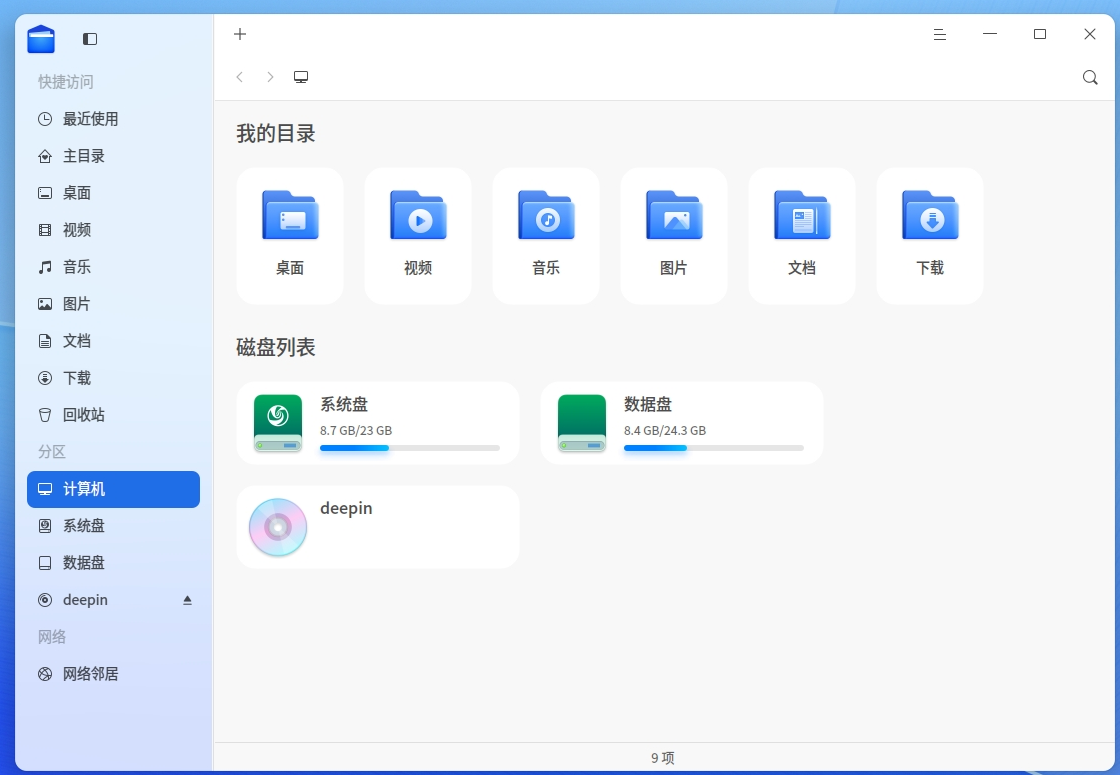Open the 音乐 folder card
1120x775 pixels.
tap(546, 236)
